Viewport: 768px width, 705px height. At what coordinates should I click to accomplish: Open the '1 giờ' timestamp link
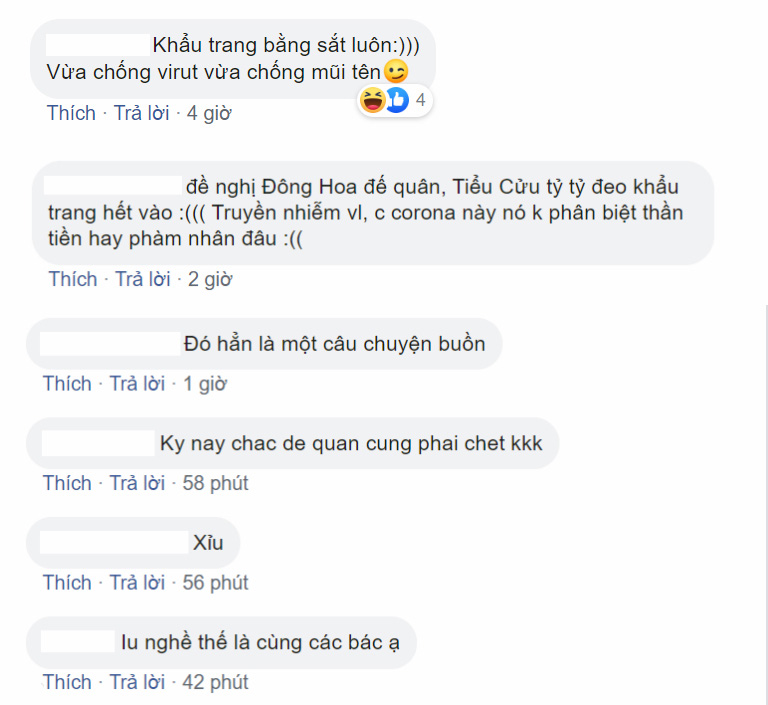pyautogui.click(x=205, y=384)
